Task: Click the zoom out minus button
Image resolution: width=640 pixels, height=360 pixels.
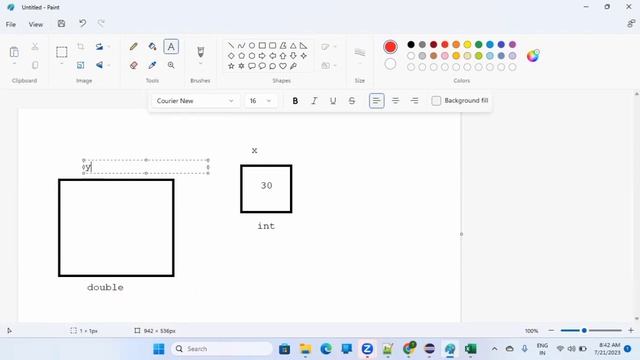Action: click(551, 331)
